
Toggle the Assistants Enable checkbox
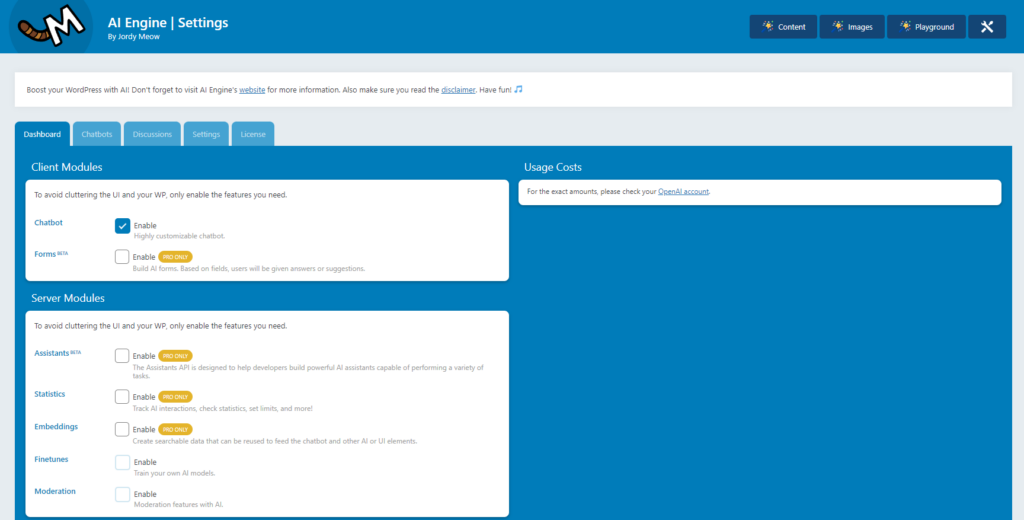122,355
